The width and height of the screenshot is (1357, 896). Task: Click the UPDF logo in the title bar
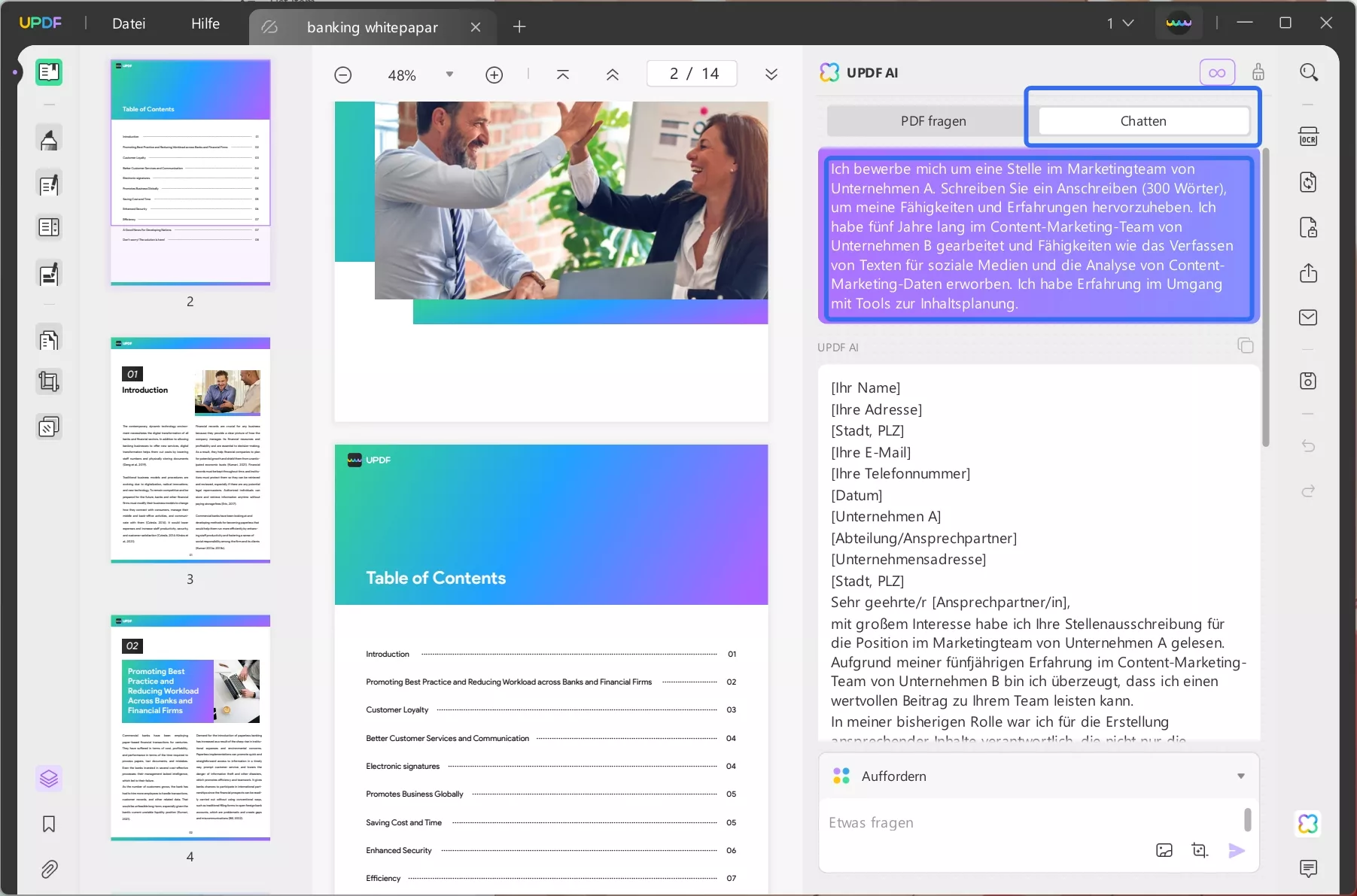point(41,23)
